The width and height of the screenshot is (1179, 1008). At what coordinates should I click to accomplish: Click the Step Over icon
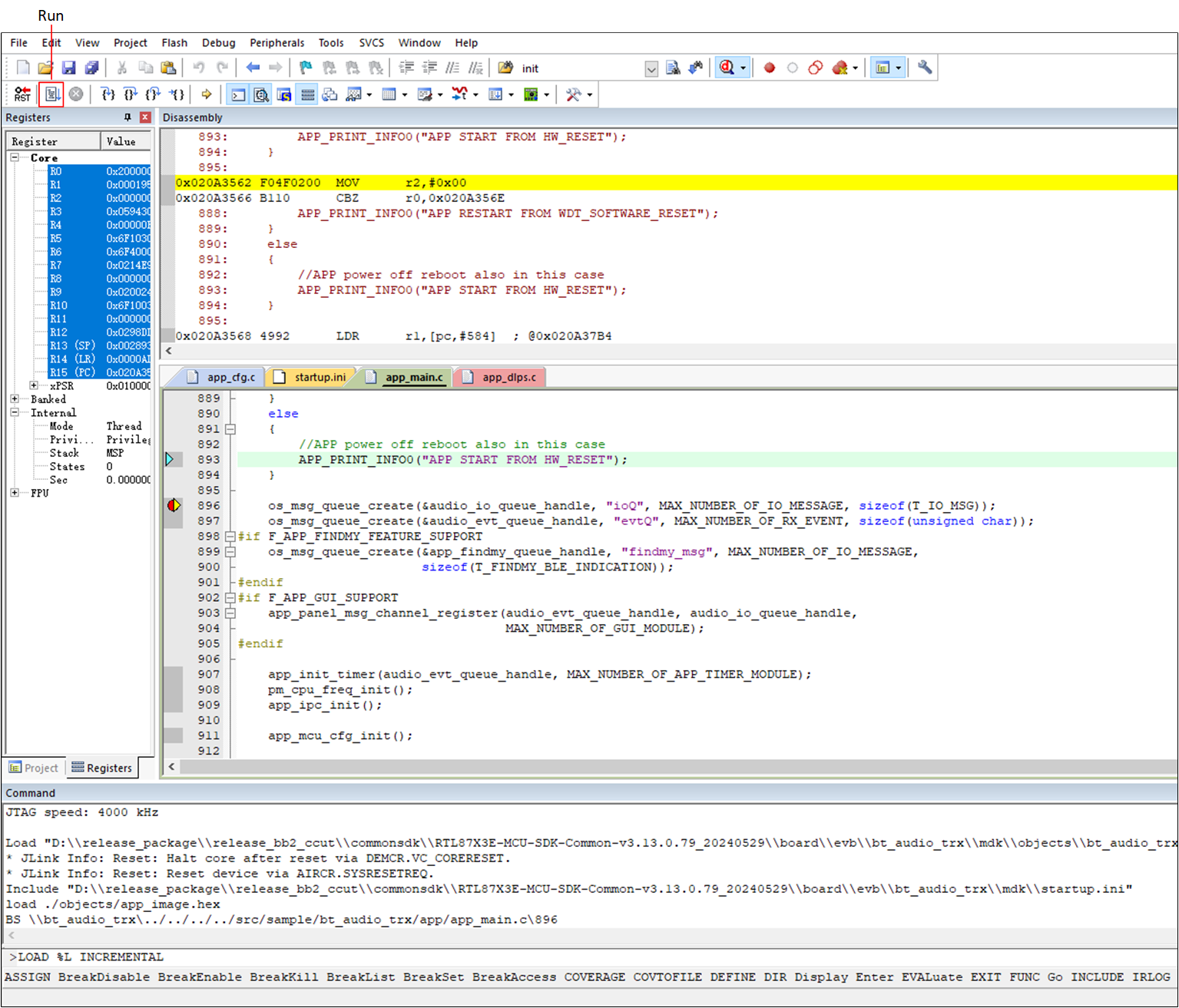(131, 94)
